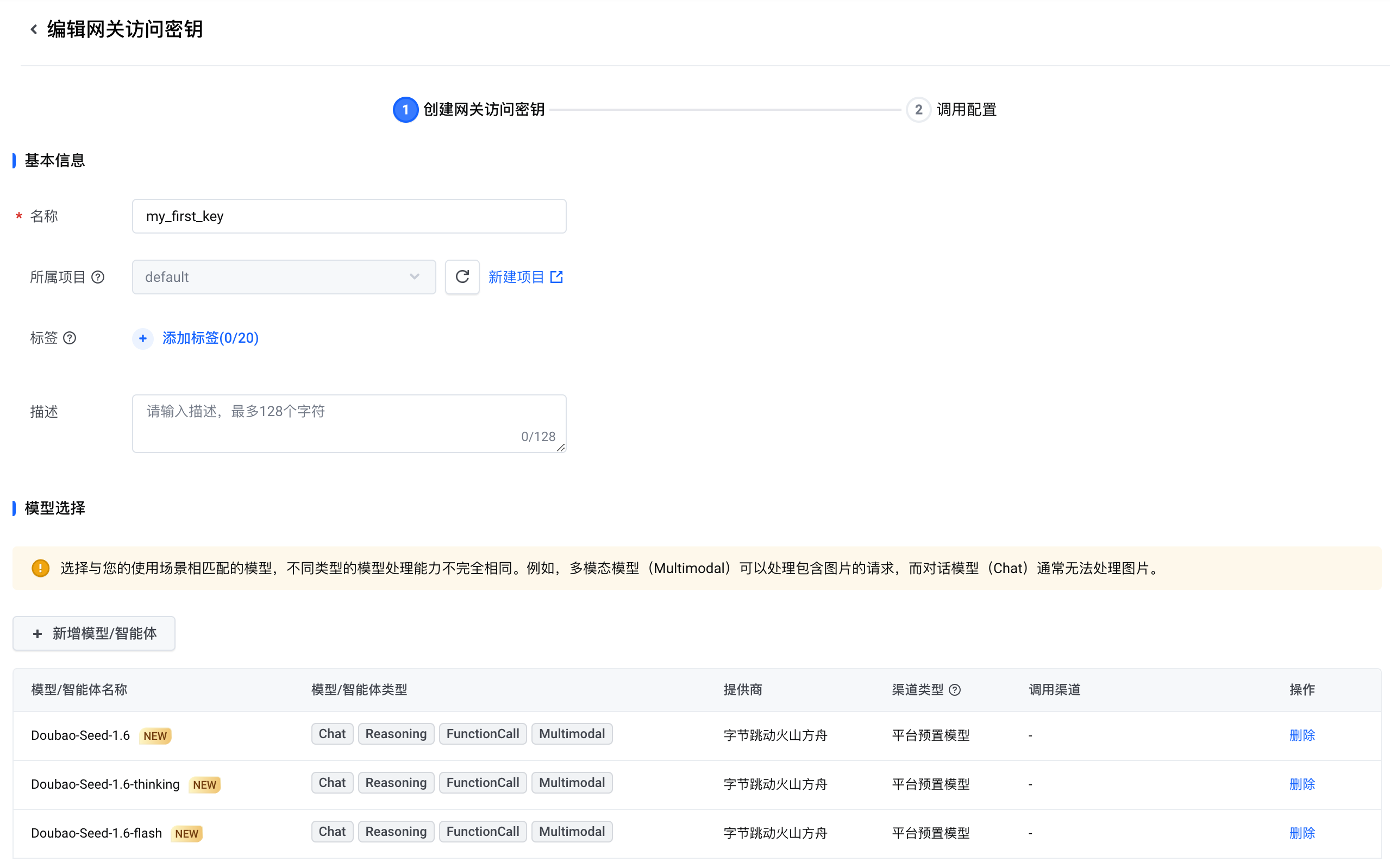Image resolution: width=1390 pixels, height=868 pixels.
Task: Click the 新增模型/智能体 button
Action: click(x=94, y=634)
